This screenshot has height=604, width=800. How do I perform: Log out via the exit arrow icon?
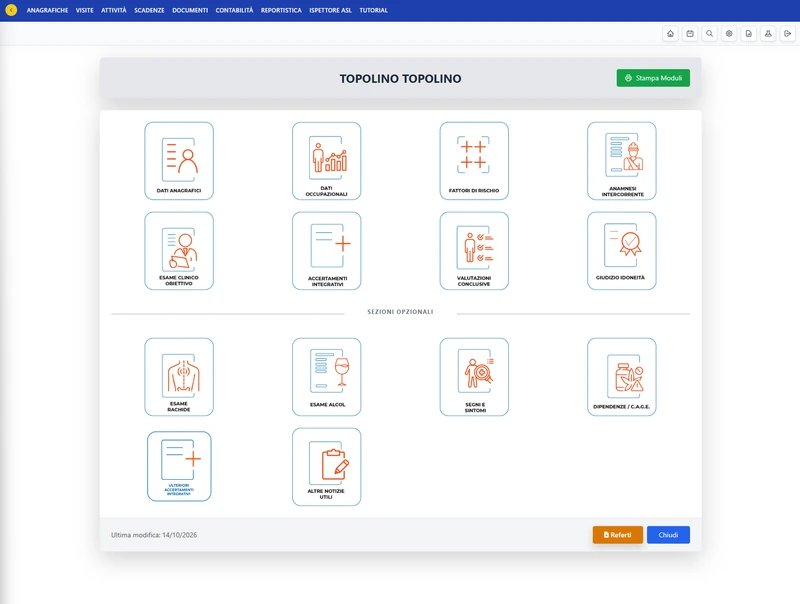tap(787, 34)
